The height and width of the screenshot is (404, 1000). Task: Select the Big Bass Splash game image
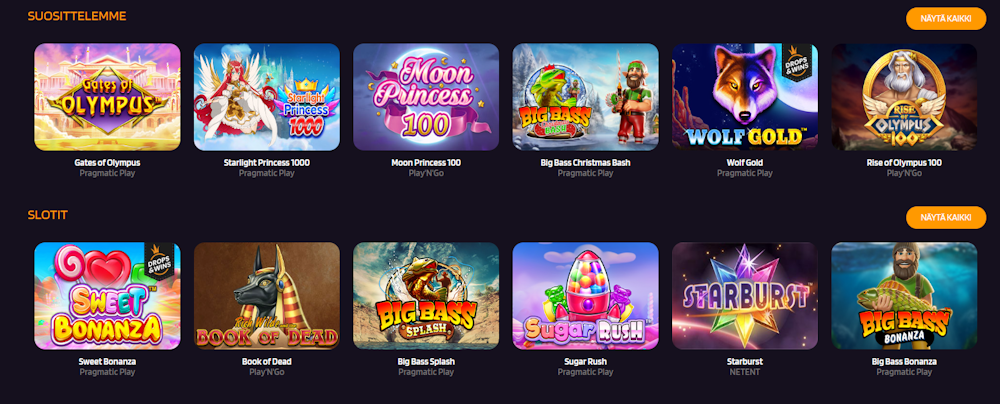coord(426,296)
